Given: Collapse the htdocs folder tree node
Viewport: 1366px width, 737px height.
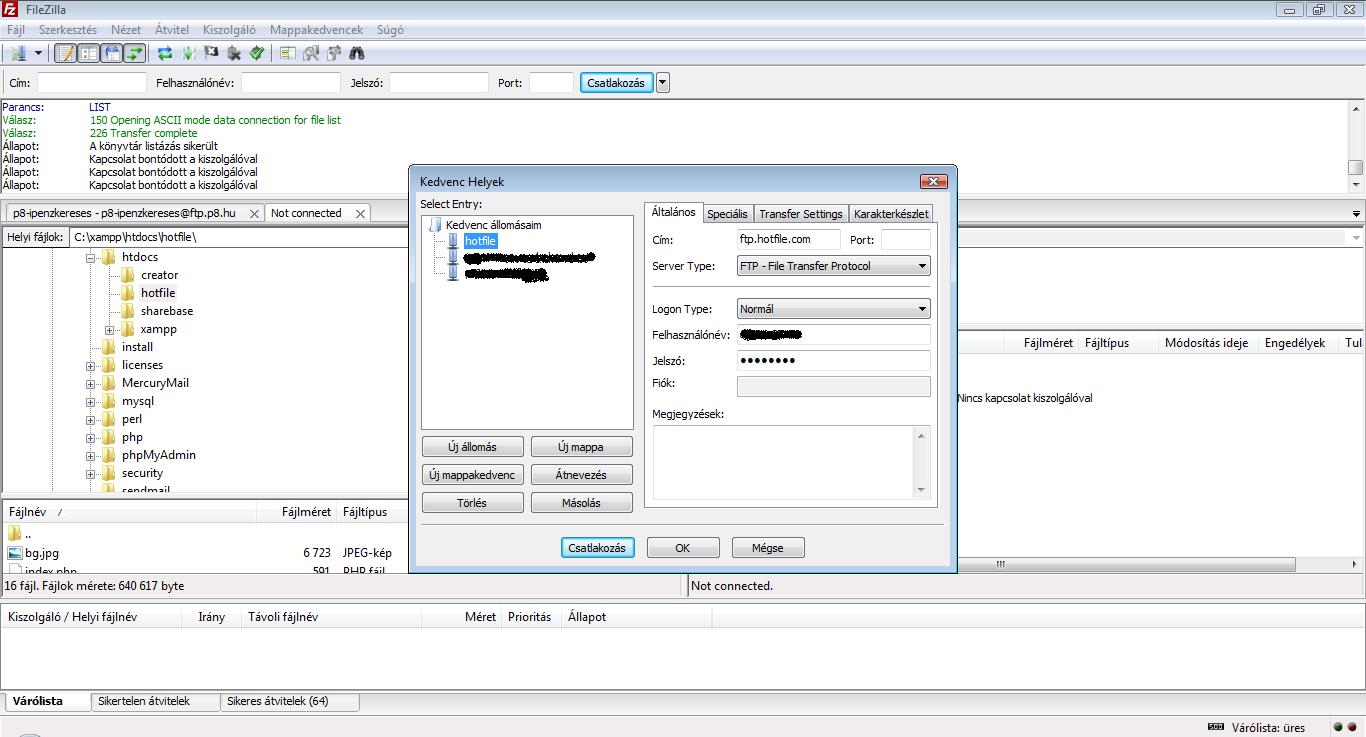Looking at the screenshot, I should [x=90, y=257].
